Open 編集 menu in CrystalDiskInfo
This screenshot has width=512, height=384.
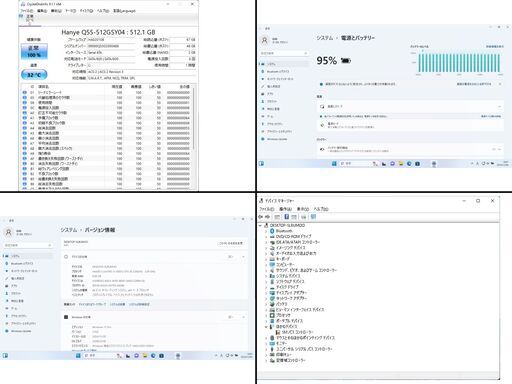coord(42,11)
